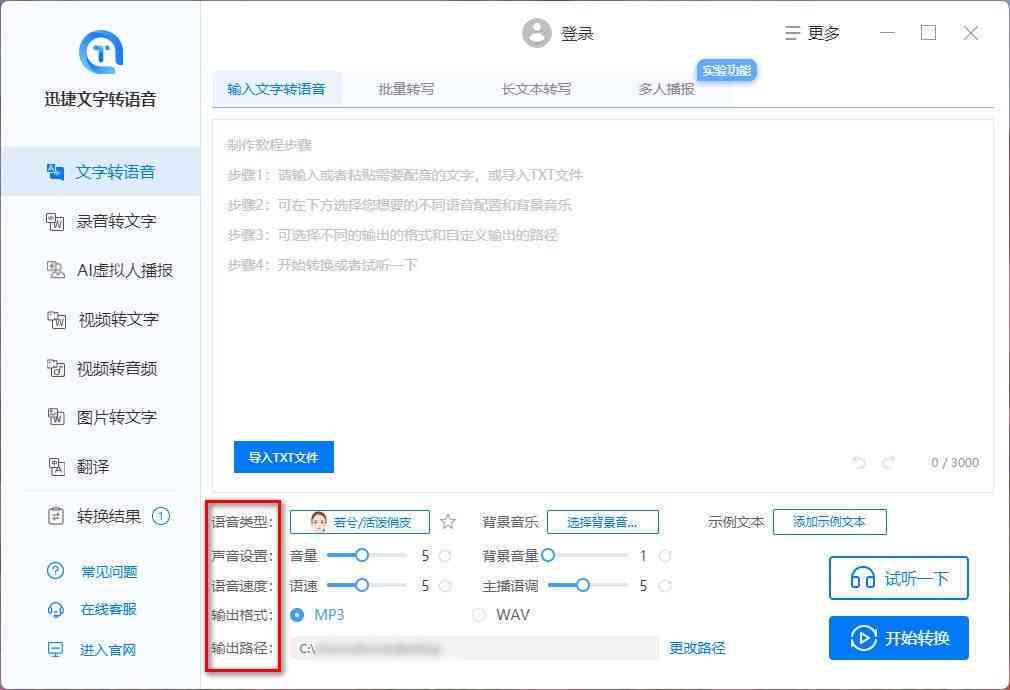This screenshot has height=690, width=1010.
Task: Click the 在线客服 headset icon
Action: (55, 609)
